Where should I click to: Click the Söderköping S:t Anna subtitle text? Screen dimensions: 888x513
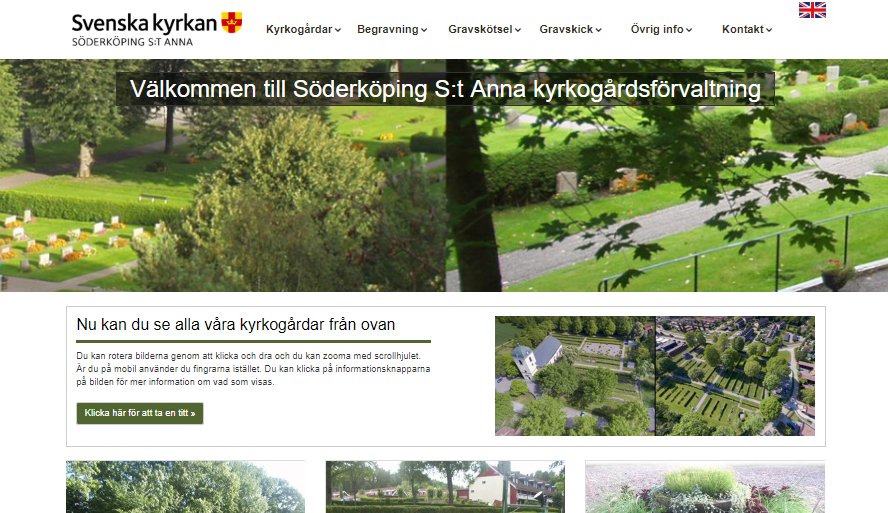(133, 42)
